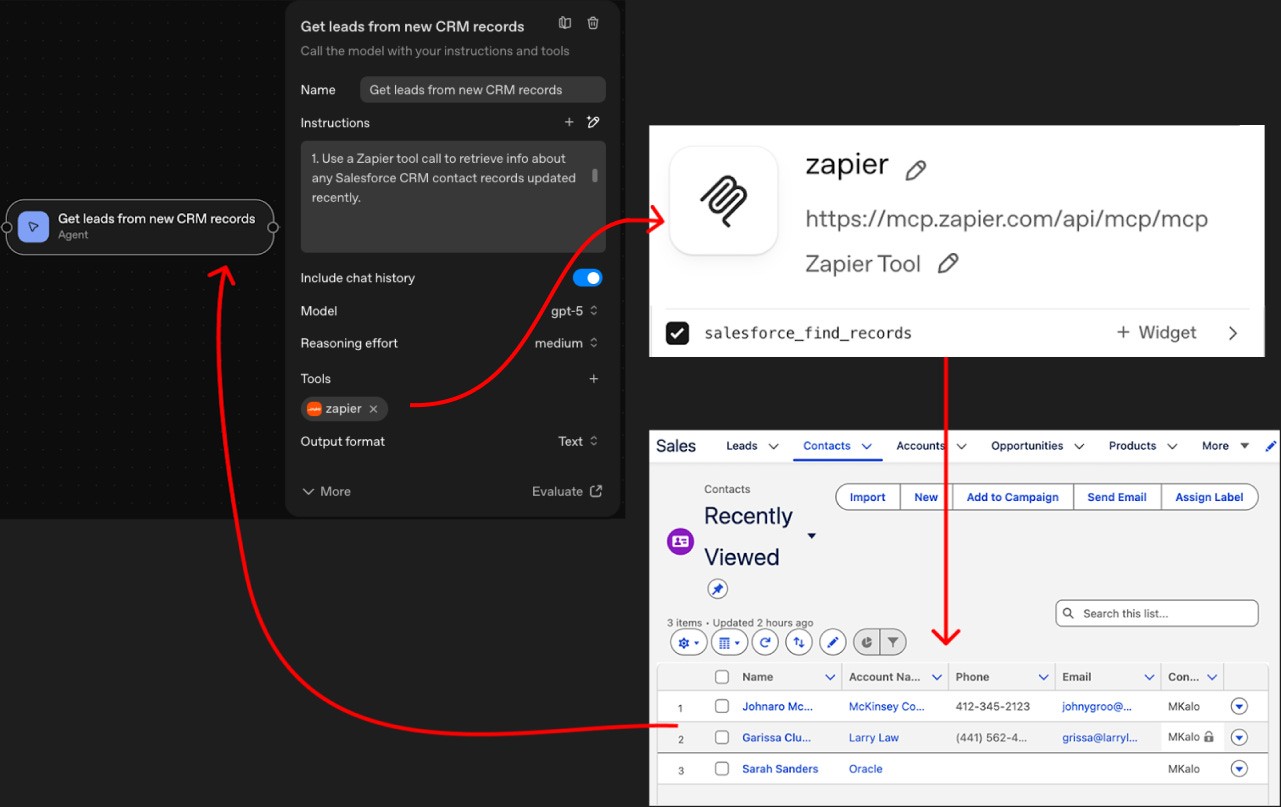Click the New contact button
Viewport: 1281px width, 807px height.
click(926, 497)
